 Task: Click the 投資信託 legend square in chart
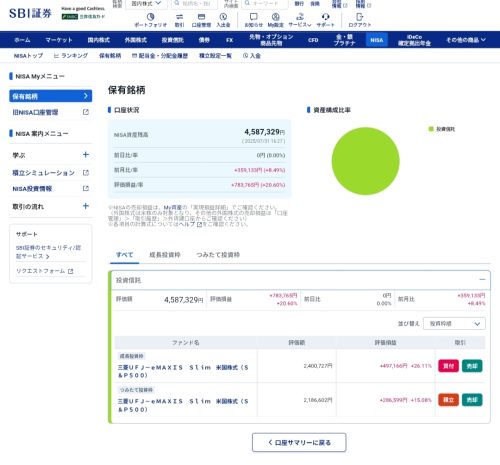tap(431, 129)
